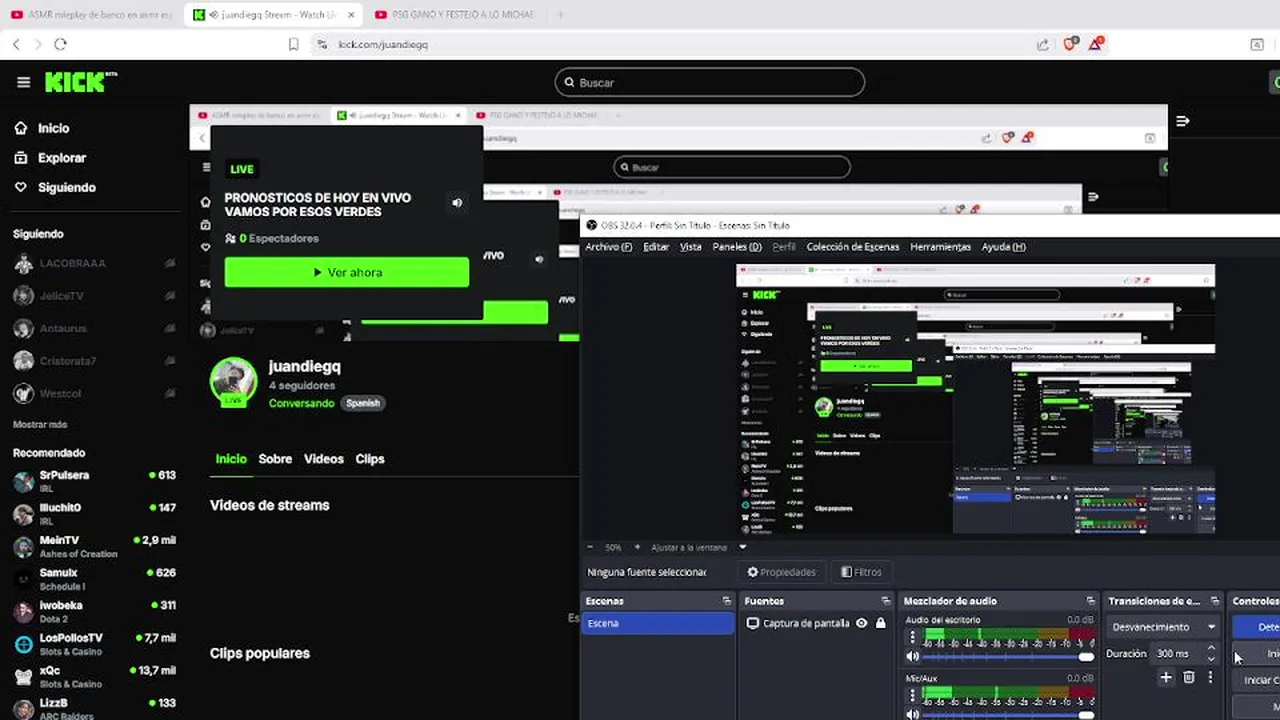Click the green Ver ahora button
The height and width of the screenshot is (720, 1280).
click(346, 272)
